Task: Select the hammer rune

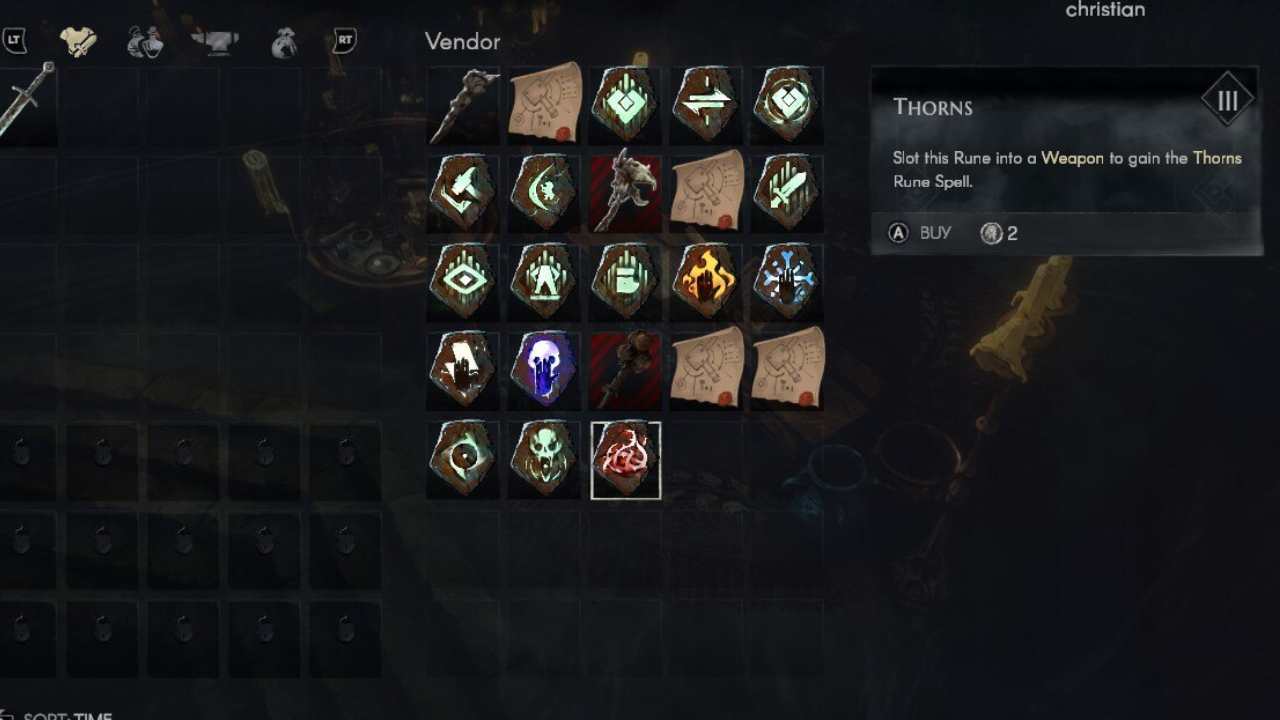Action: pyautogui.click(x=464, y=192)
